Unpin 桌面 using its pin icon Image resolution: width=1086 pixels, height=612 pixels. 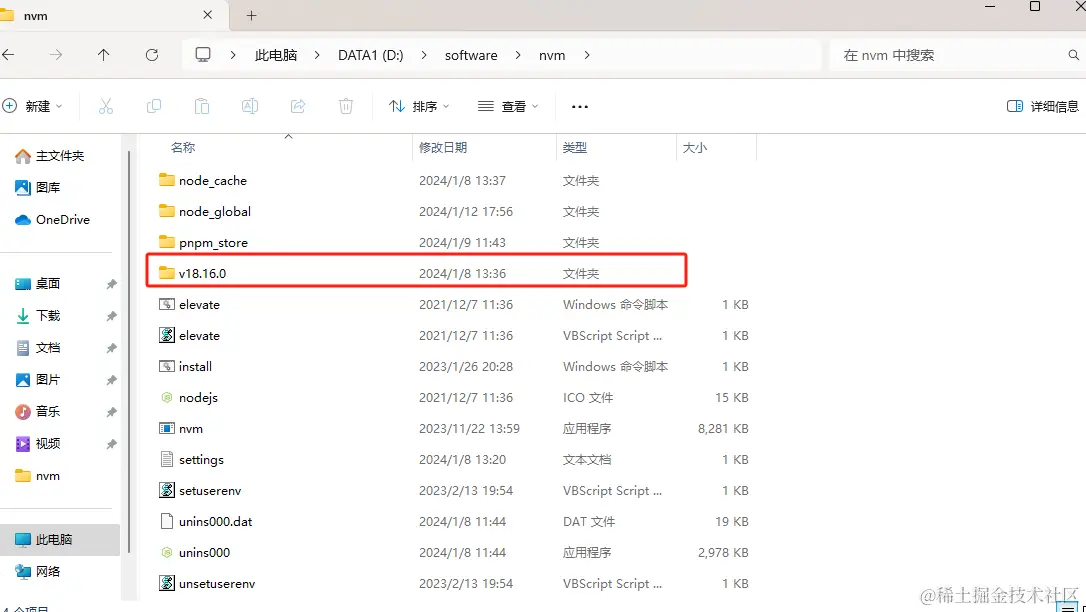coord(111,285)
